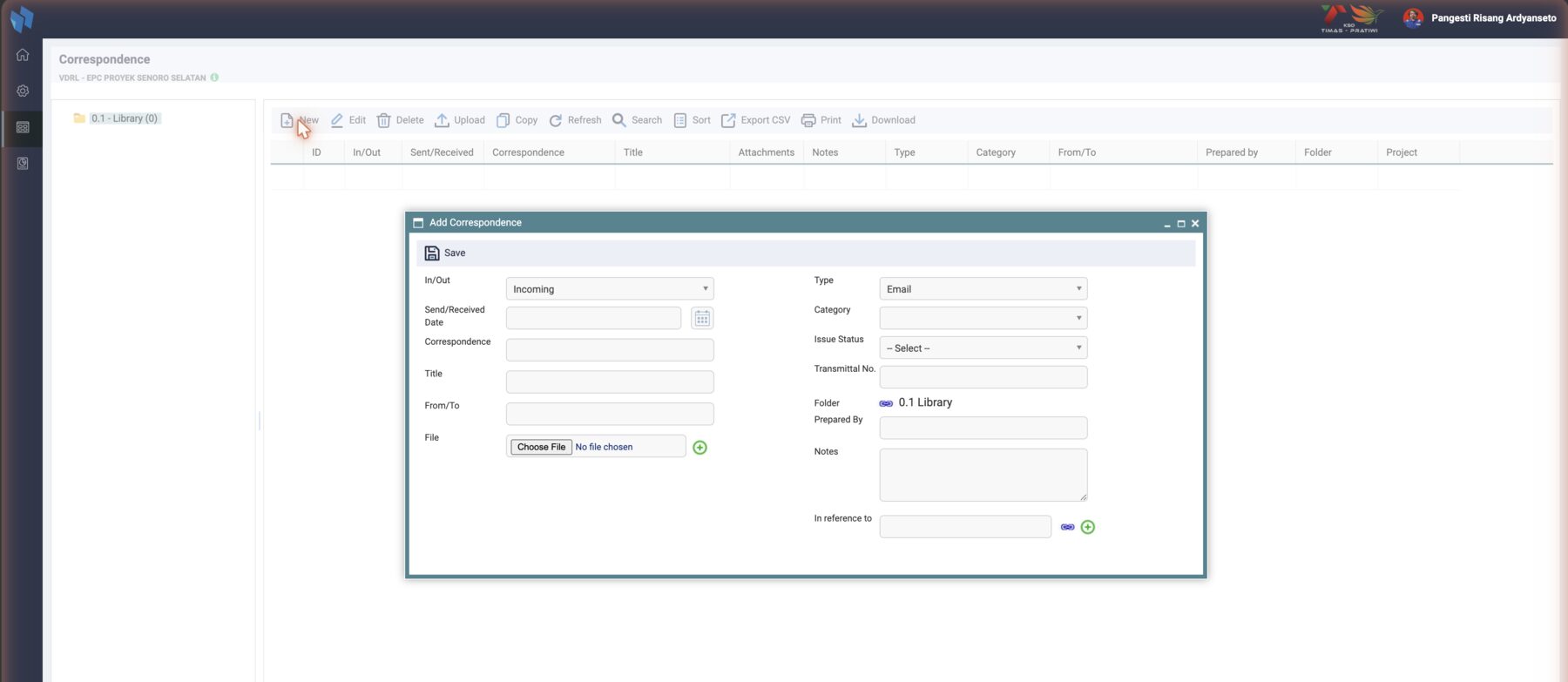Click the Save icon in Add Correspondence dialog
This screenshot has width=1568, height=682.
(x=432, y=253)
